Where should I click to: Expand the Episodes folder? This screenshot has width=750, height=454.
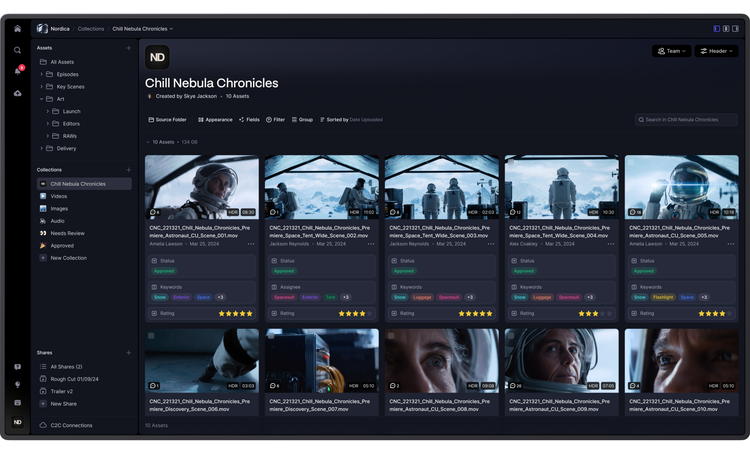point(42,74)
